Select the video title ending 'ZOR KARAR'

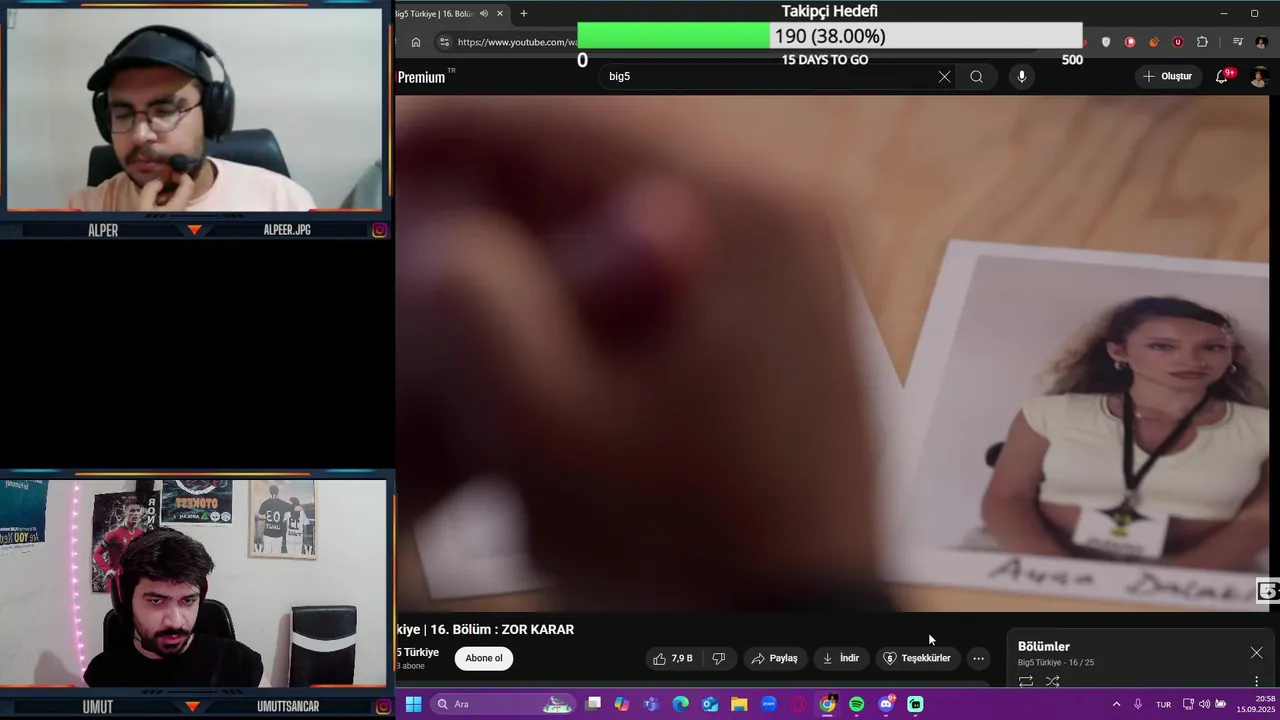(x=485, y=630)
